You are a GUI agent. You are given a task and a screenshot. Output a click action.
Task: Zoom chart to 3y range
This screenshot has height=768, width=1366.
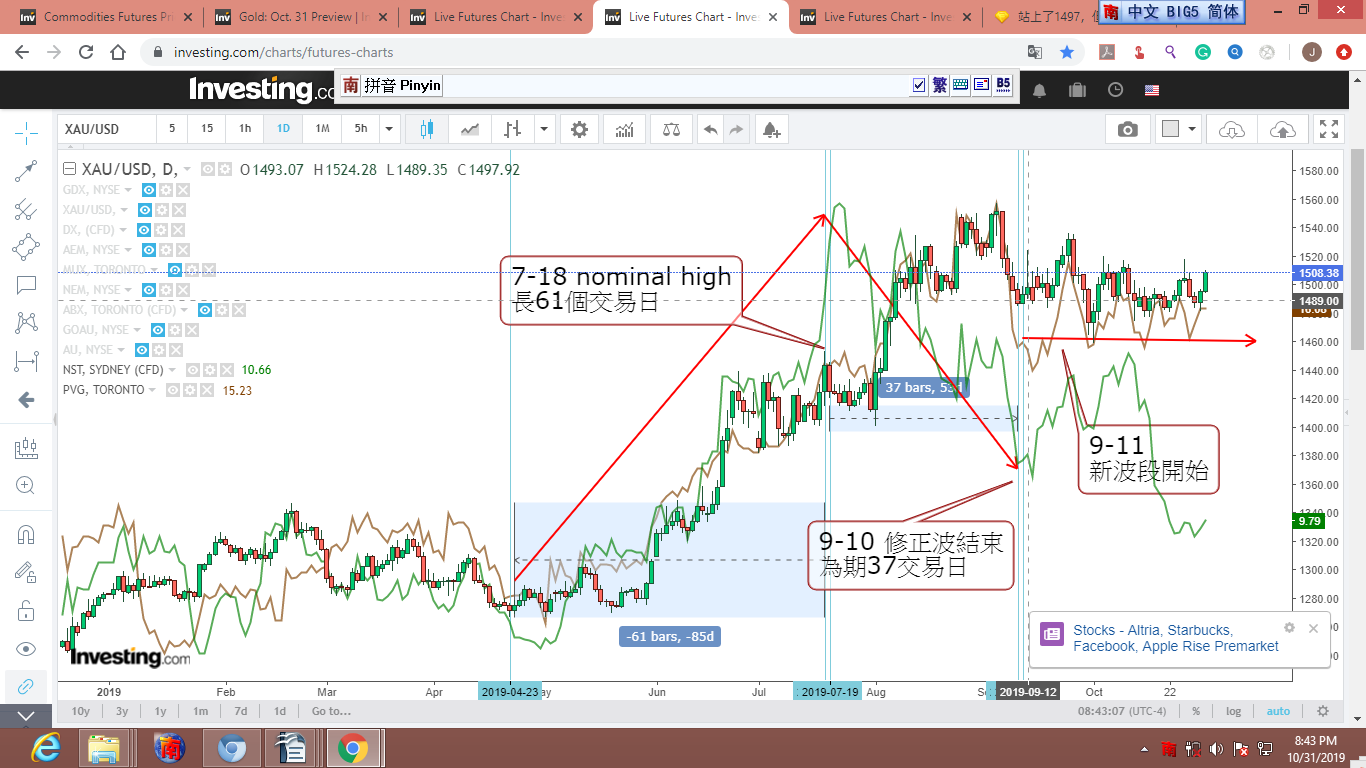pos(122,711)
